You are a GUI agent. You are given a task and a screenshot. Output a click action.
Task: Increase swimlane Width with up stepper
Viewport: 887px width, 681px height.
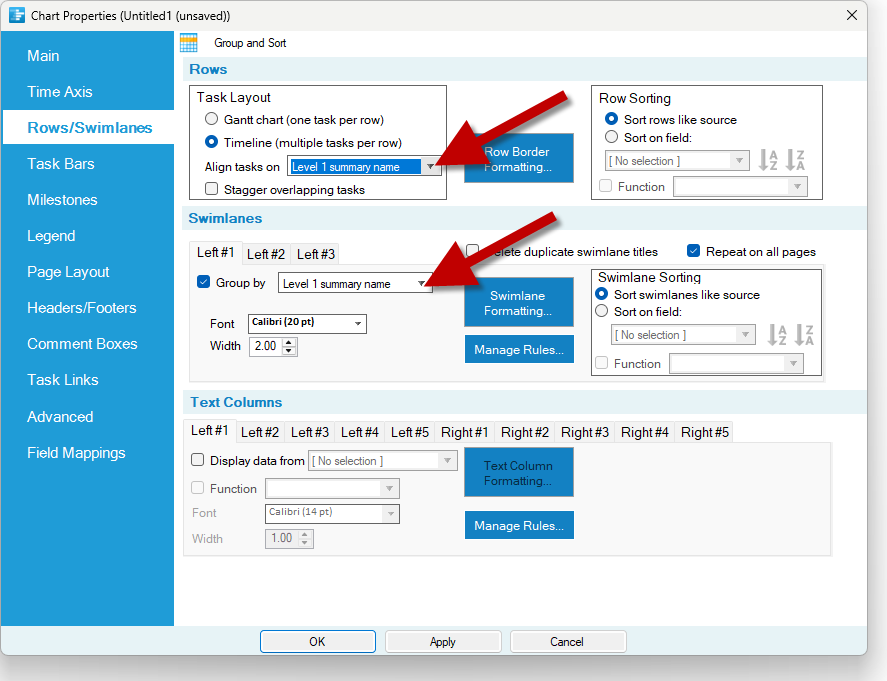(290, 342)
